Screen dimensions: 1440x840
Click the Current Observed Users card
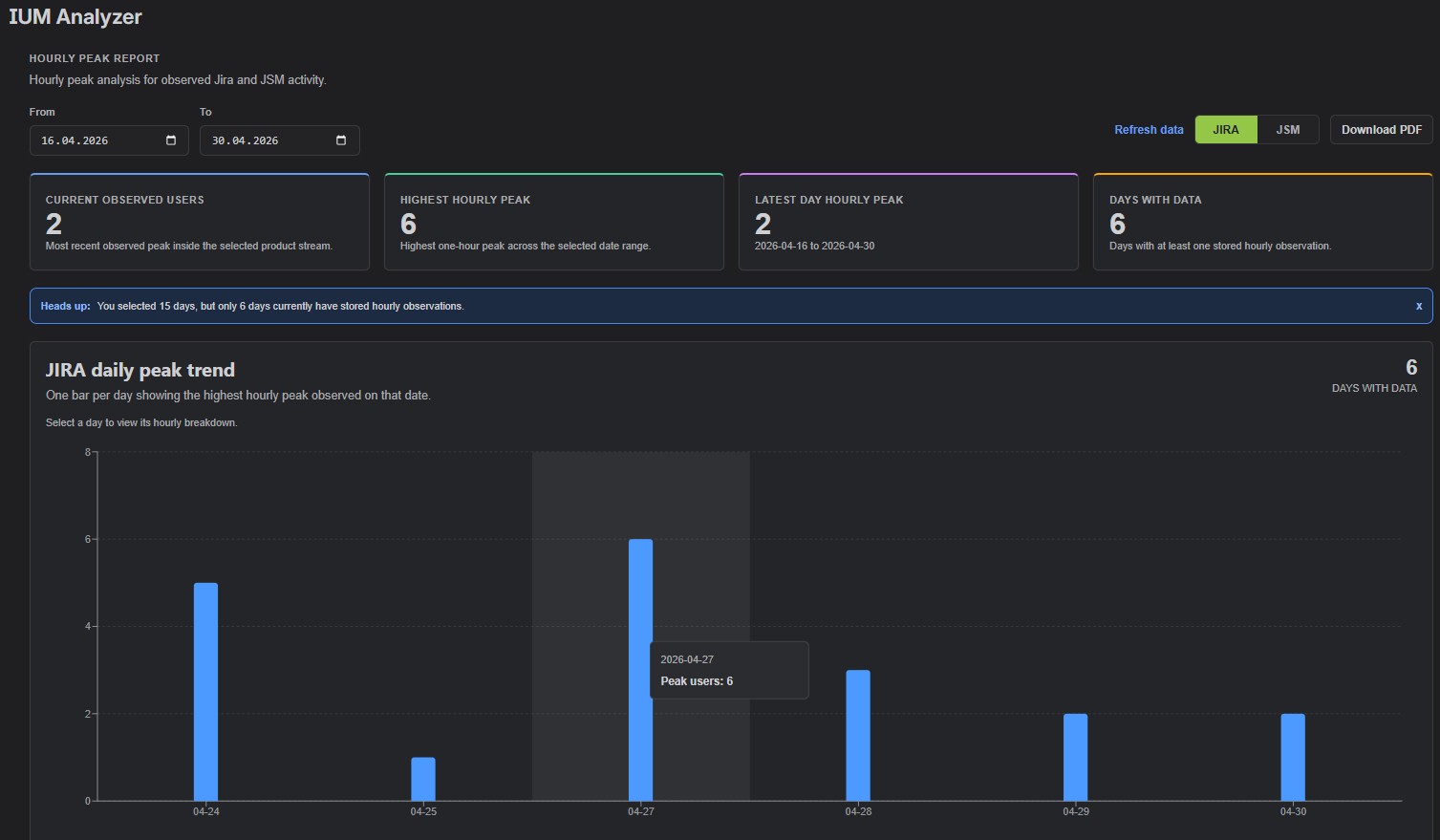tap(200, 222)
